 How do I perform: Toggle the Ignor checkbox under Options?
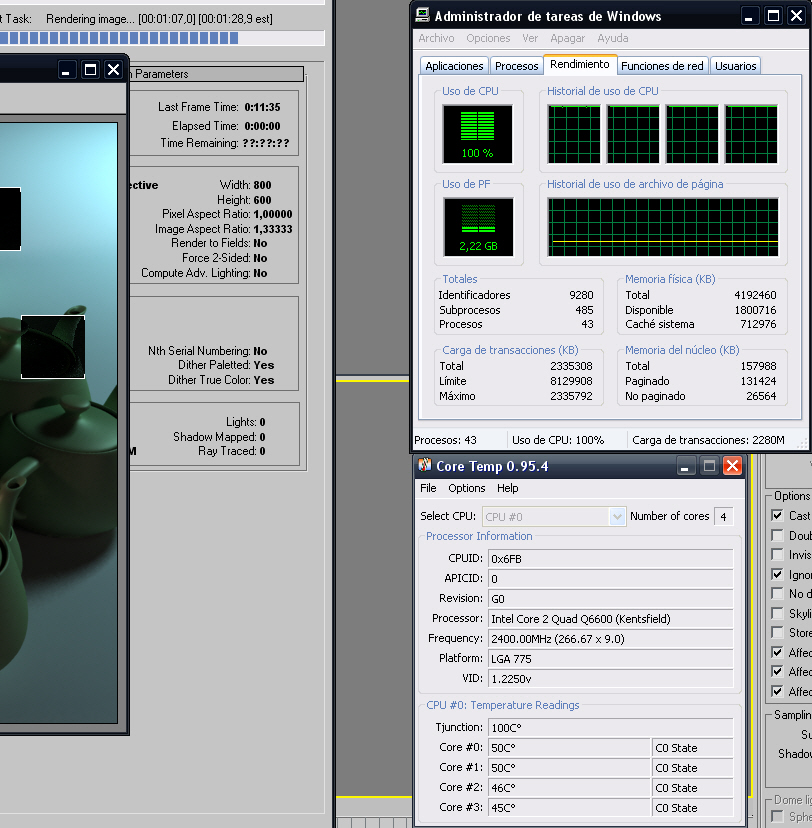[777, 574]
